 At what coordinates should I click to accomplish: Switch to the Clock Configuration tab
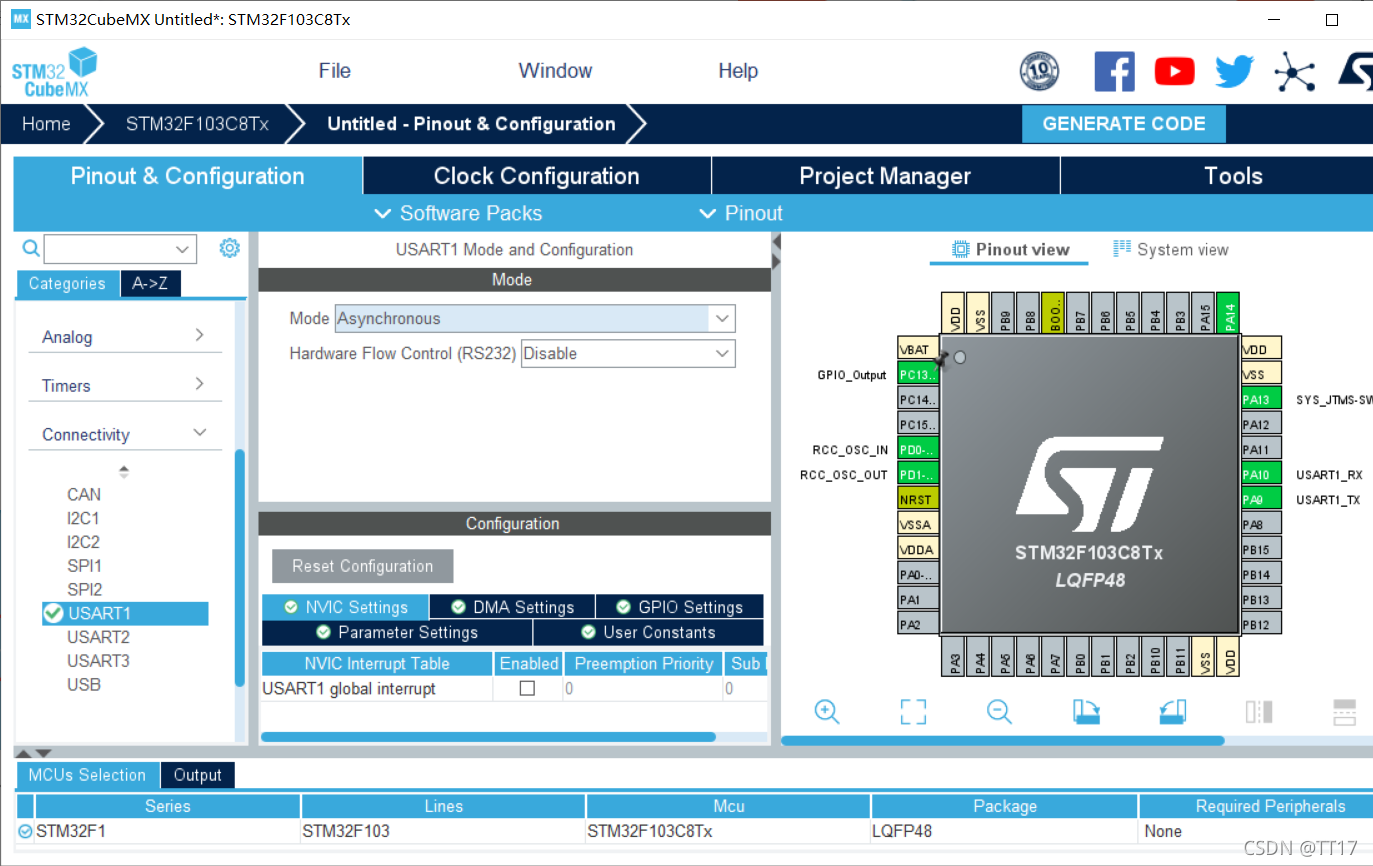point(537,176)
